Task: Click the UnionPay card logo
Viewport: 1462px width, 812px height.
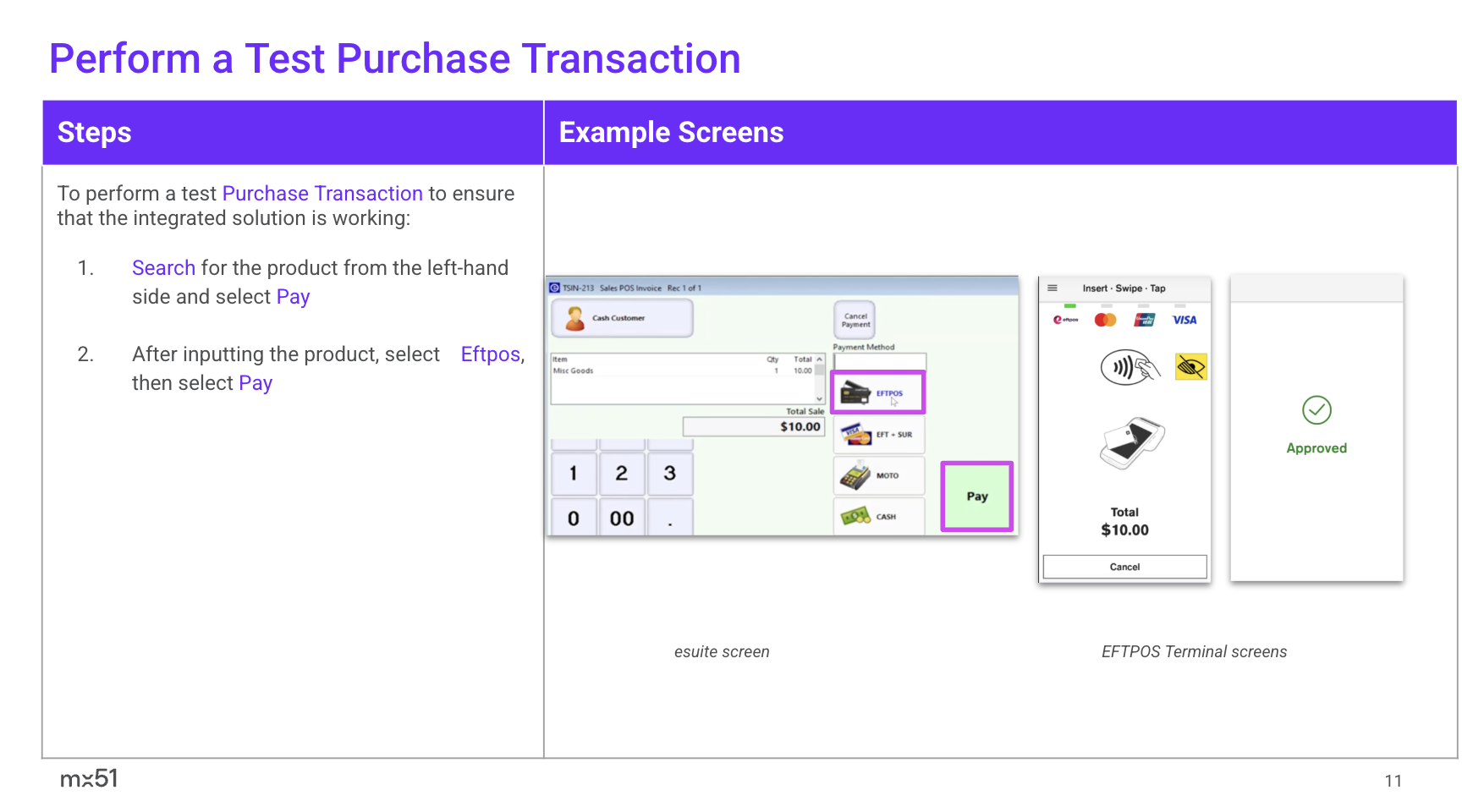Action: 1145,320
